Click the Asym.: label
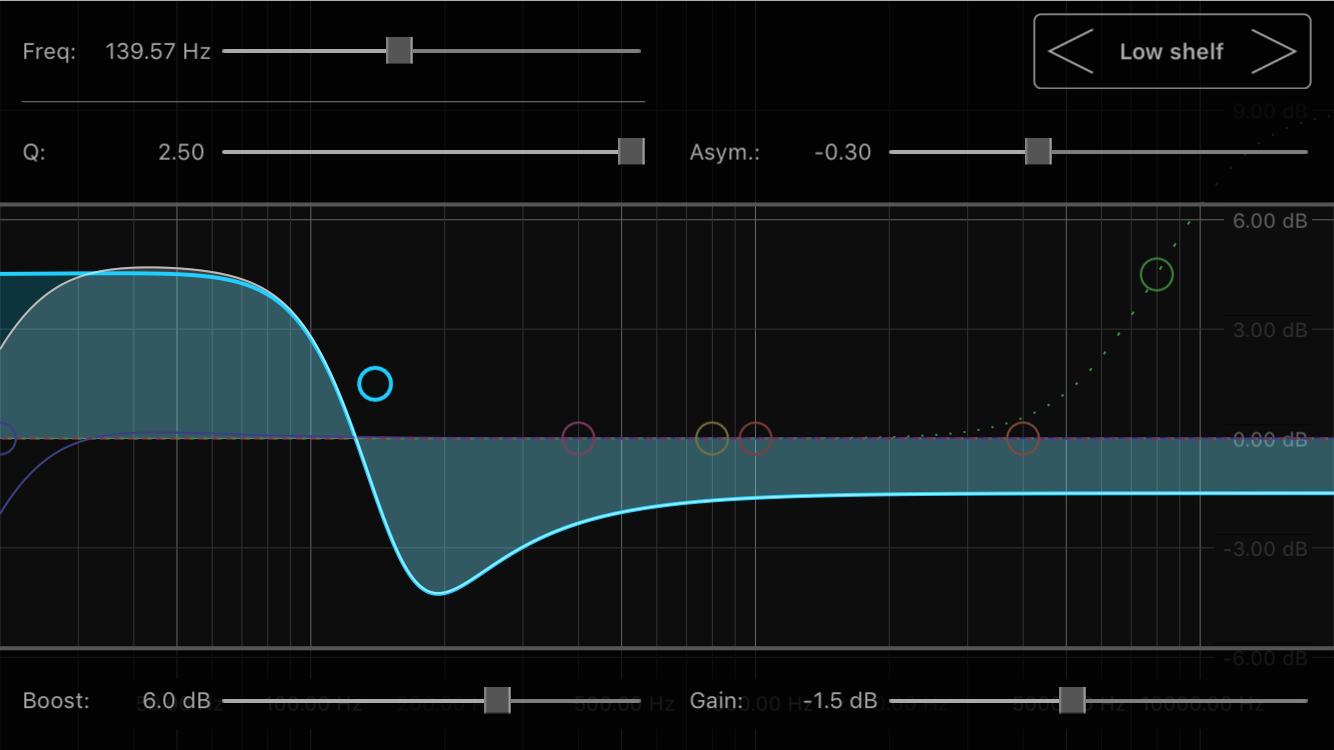Image resolution: width=1334 pixels, height=750 pixels. coord(725,152)
